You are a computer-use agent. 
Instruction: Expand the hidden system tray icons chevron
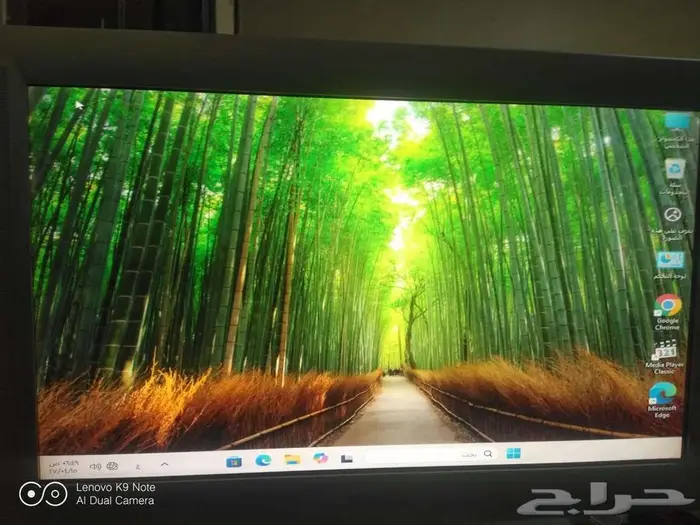coord(165,465)
